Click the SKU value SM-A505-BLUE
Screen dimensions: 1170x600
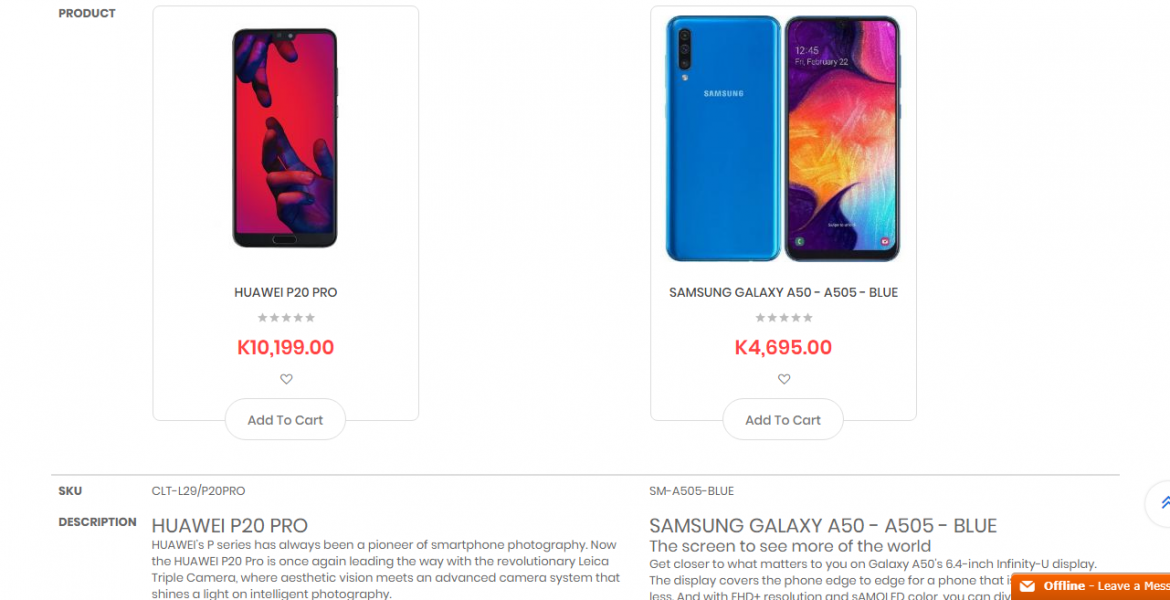[x=692, y=491]
